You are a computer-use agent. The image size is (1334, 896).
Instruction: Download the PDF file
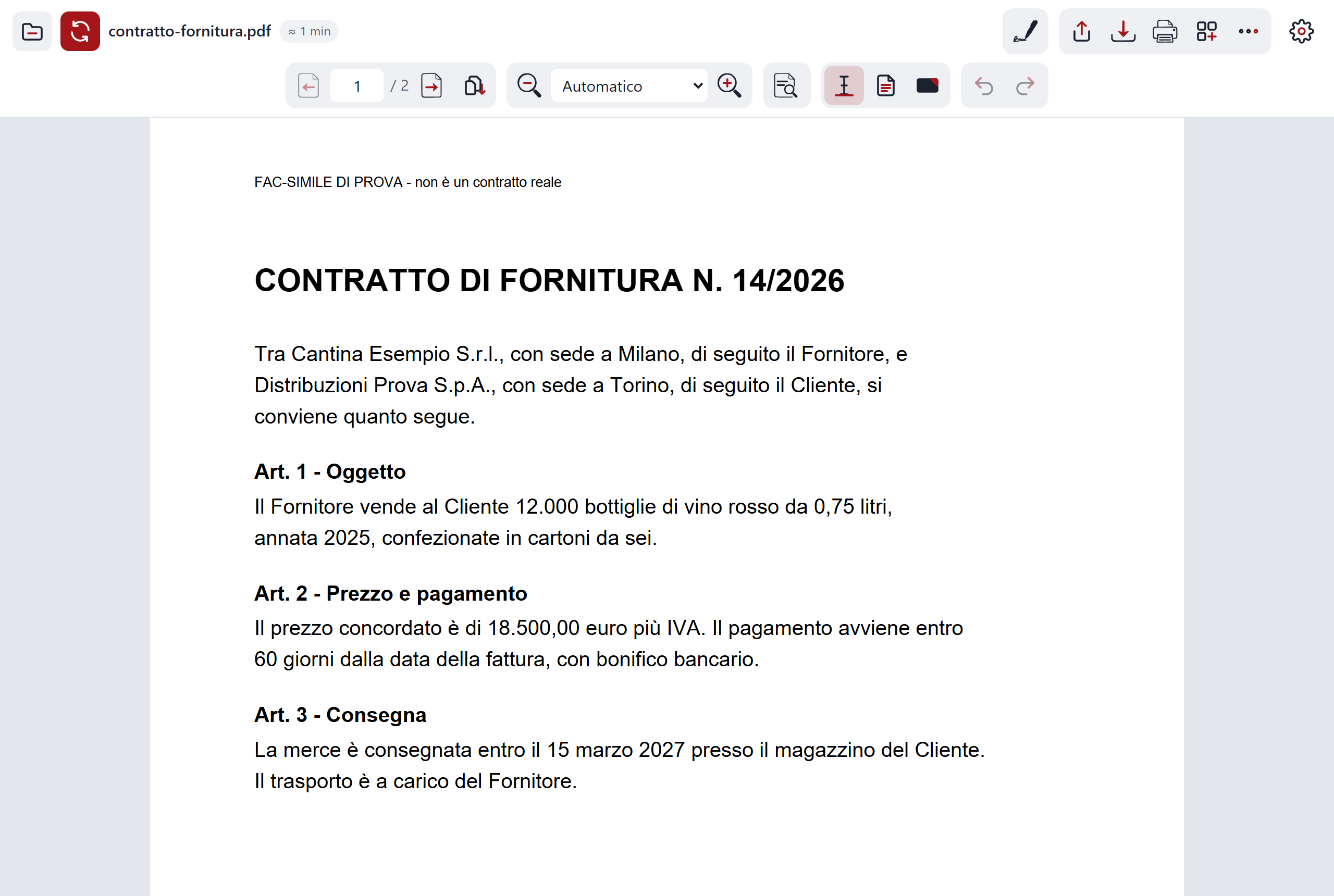tap(1123, 31)
